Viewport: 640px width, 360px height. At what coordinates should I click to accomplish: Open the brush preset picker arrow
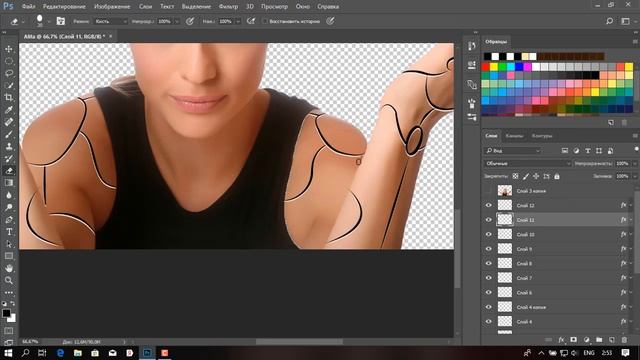point(49,21)
